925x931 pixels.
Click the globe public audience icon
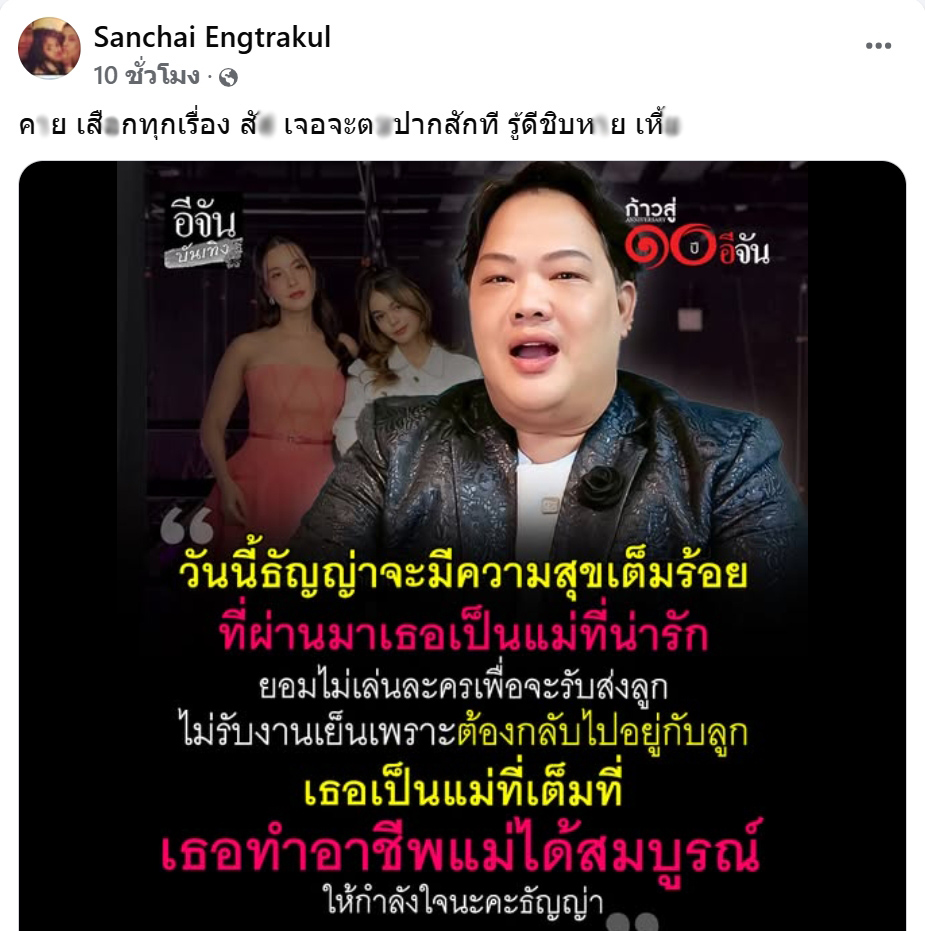click(229, 77)
